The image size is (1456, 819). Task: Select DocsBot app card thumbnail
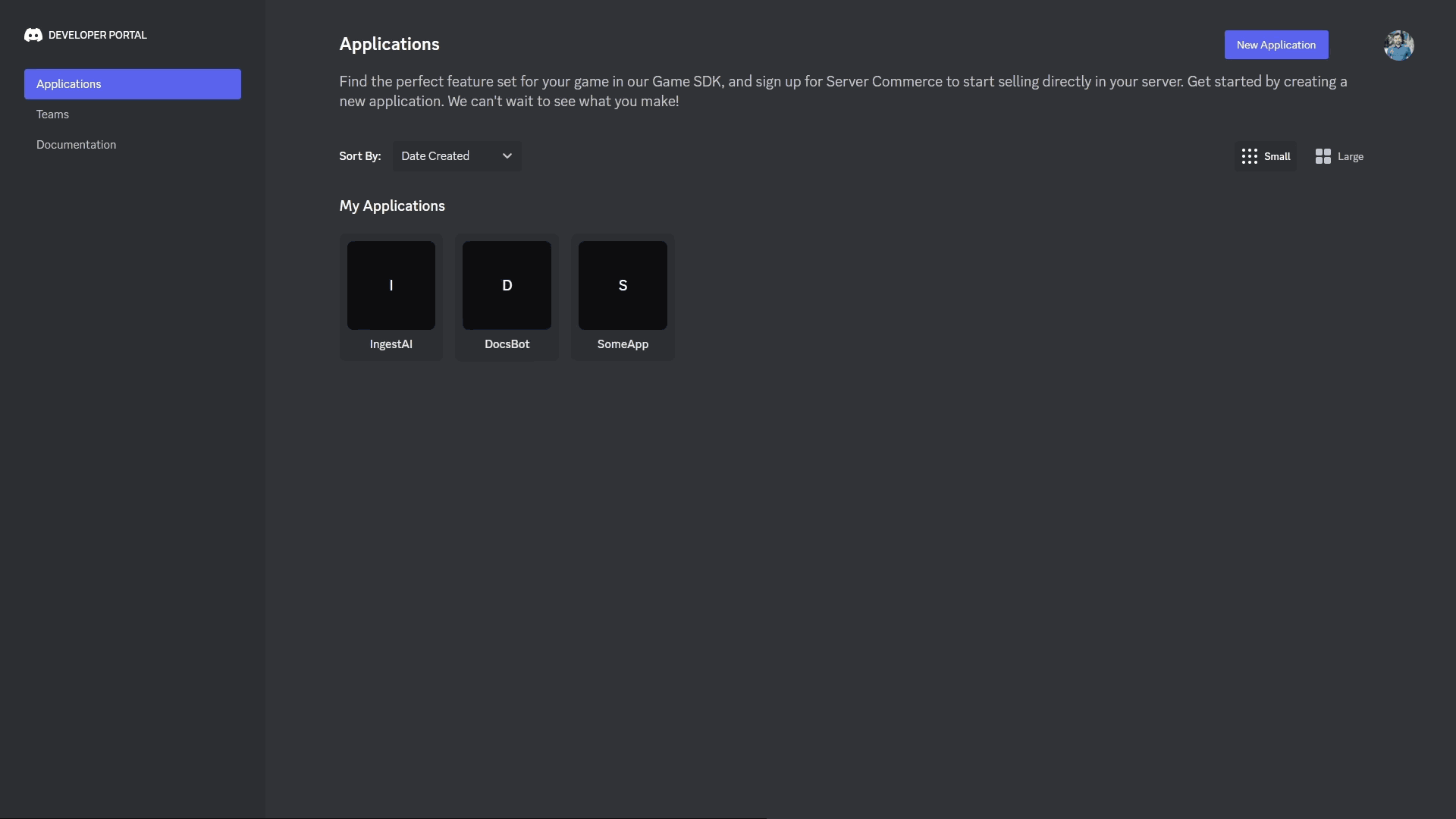pos(506,285)
